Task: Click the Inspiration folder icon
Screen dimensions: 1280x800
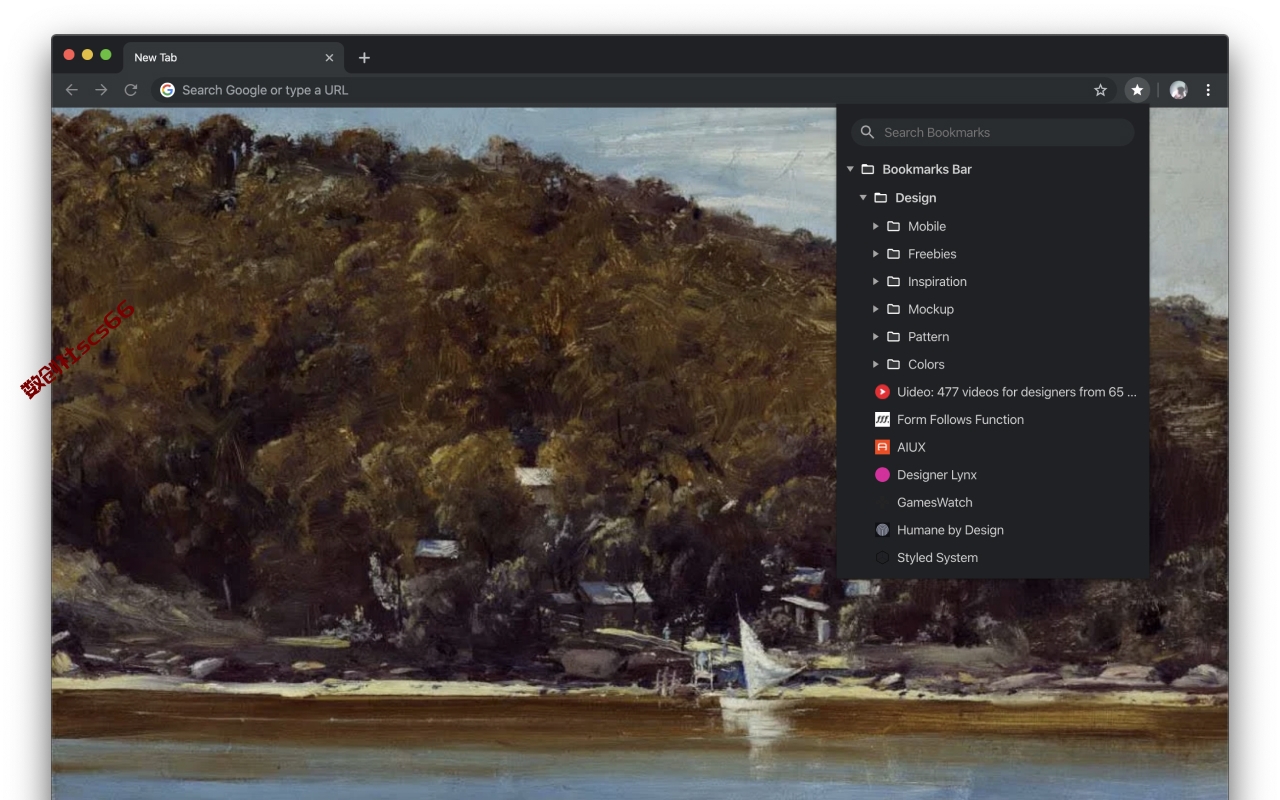Action: (894, 281)
